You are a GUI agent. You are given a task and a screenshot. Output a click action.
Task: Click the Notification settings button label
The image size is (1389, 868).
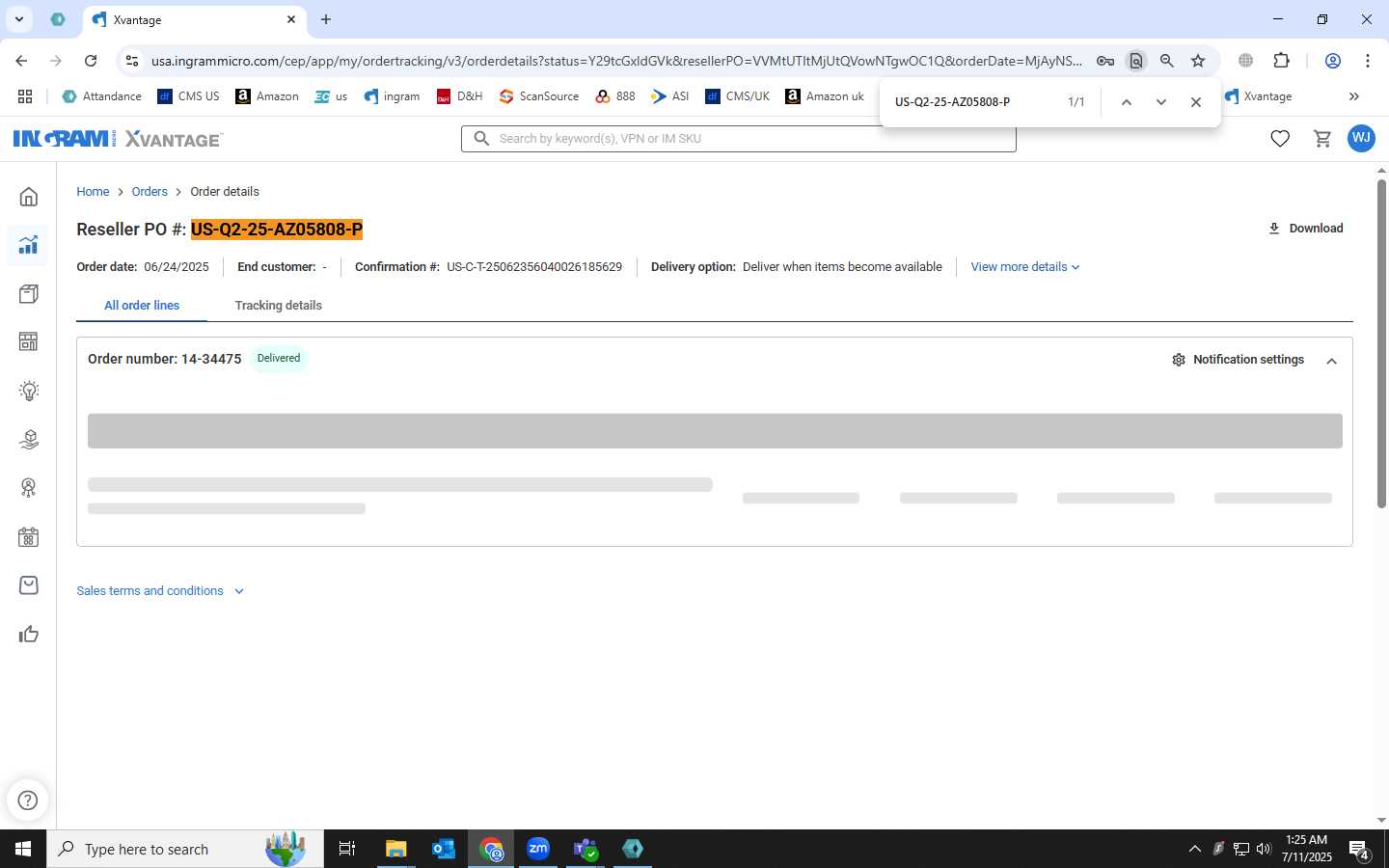[1248, 360]
